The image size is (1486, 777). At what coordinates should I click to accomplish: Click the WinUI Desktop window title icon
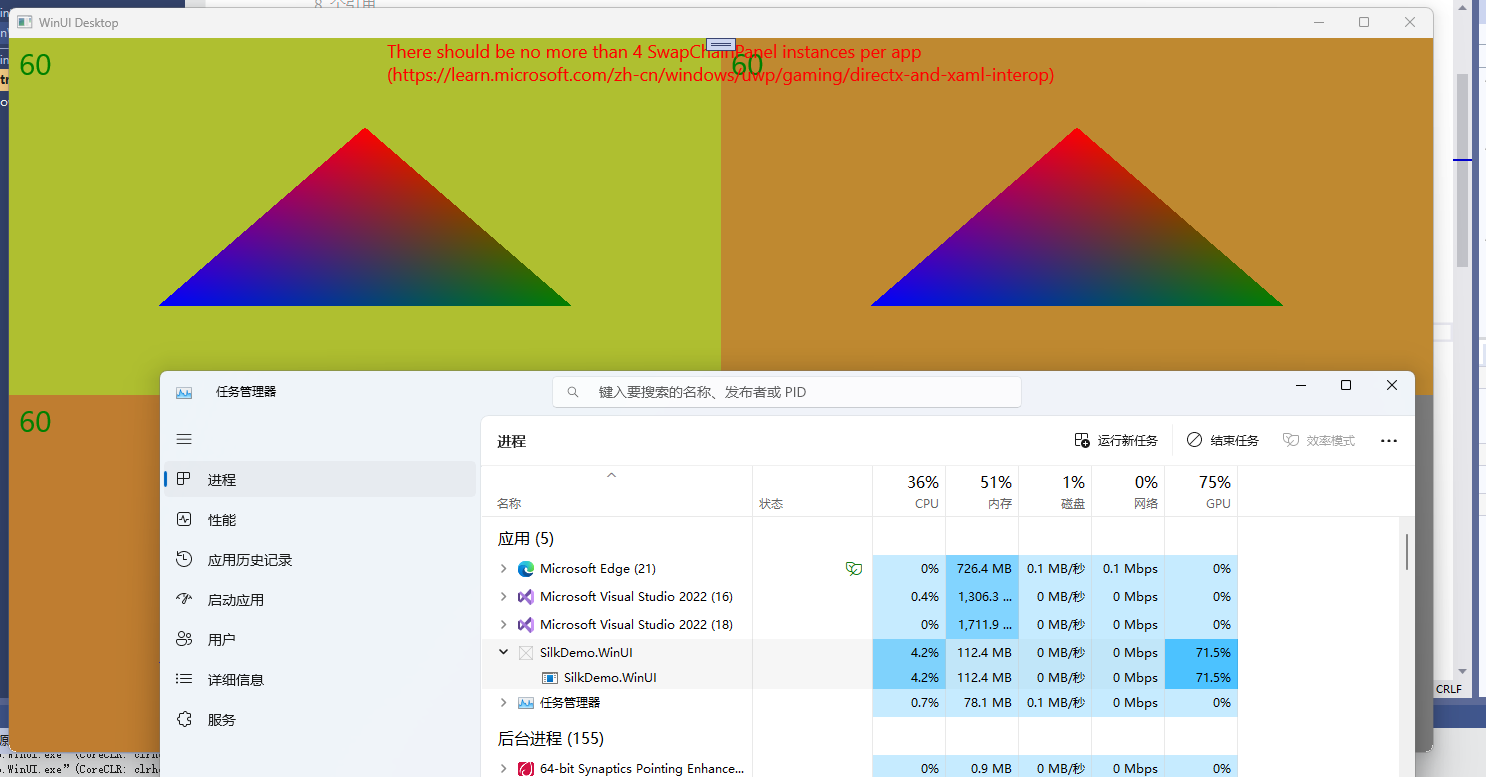click(24, 22)
